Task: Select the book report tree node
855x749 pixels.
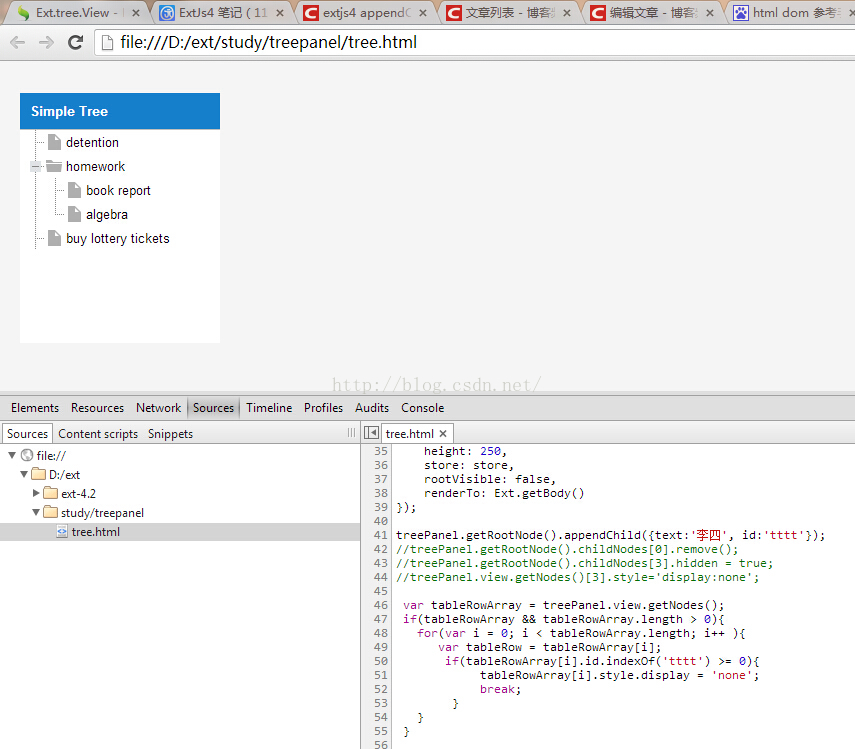Action: pyautogui.click(x=118, y=190)
